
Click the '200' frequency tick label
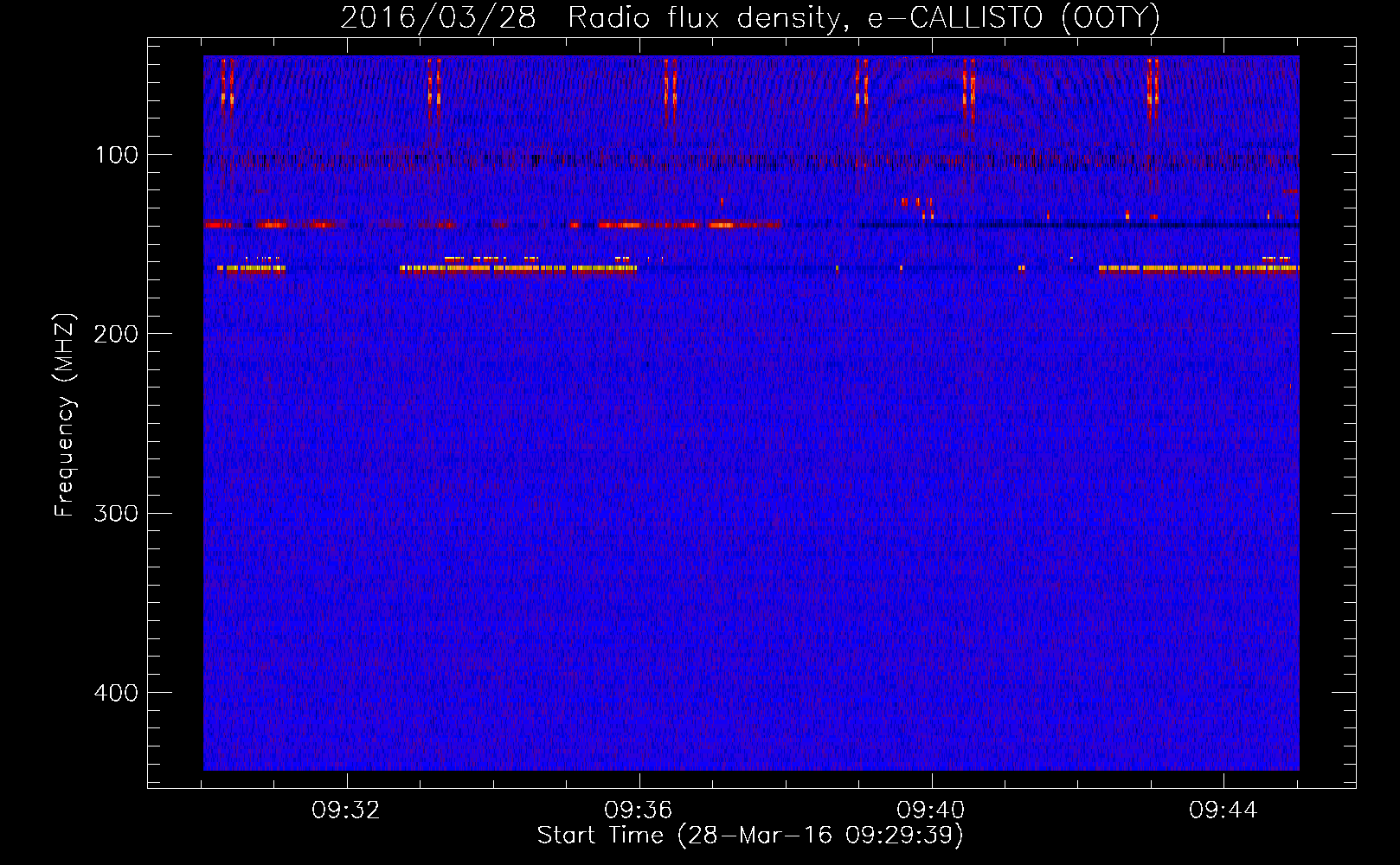coord(116,334)
